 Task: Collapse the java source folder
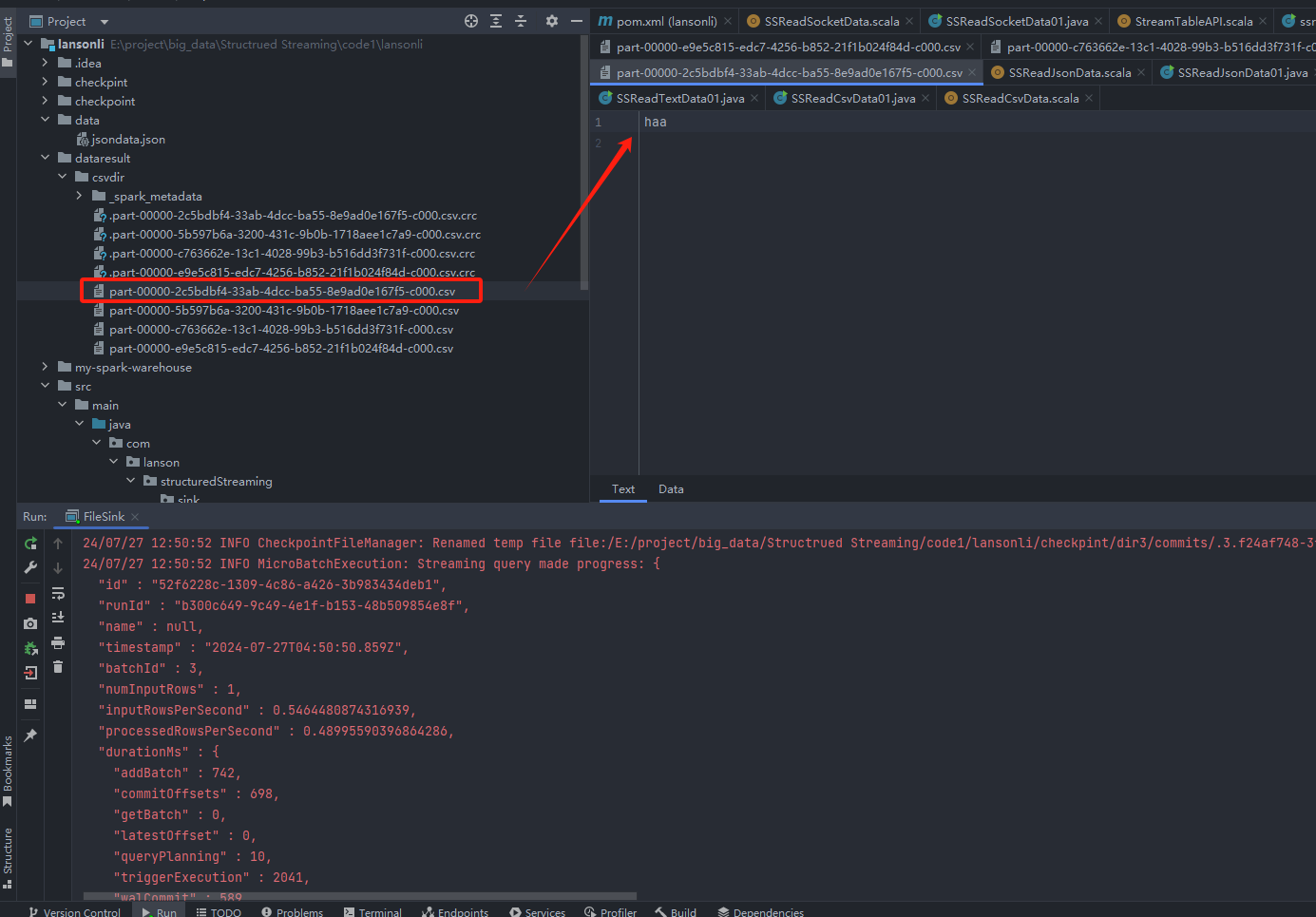coord(79,424)
